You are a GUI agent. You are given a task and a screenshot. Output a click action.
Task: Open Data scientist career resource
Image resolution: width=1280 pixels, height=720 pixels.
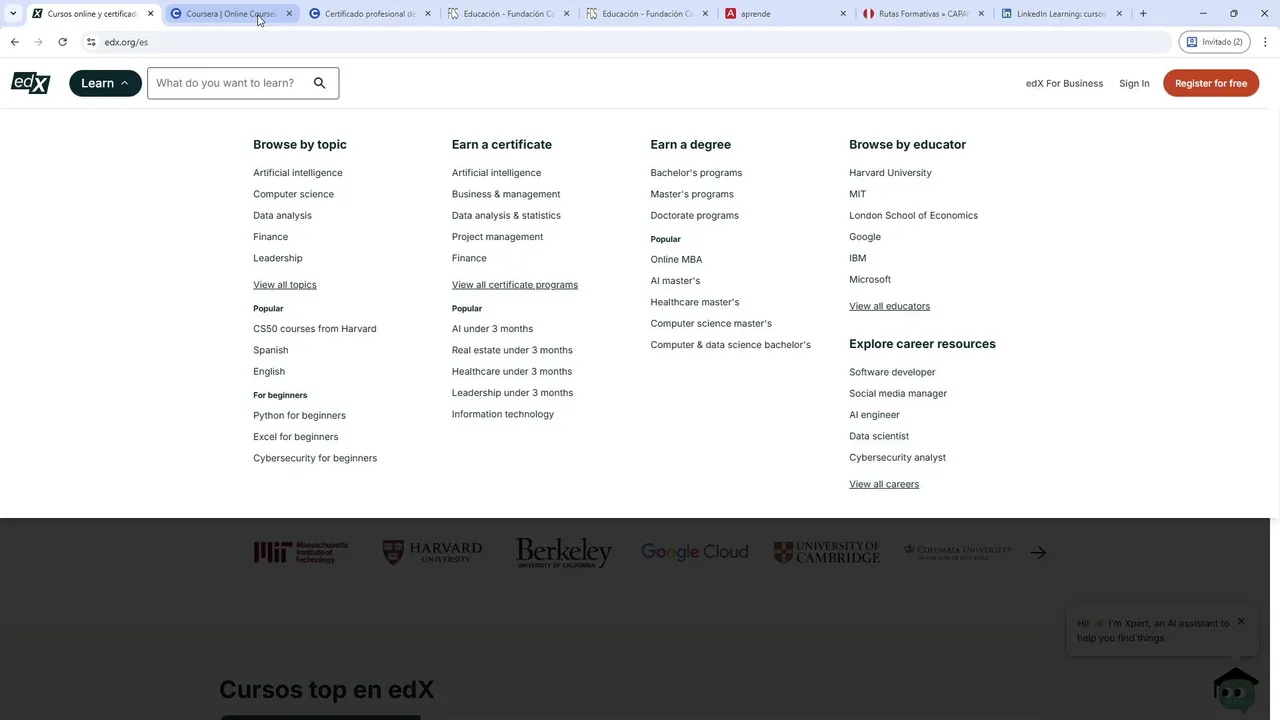879,436
